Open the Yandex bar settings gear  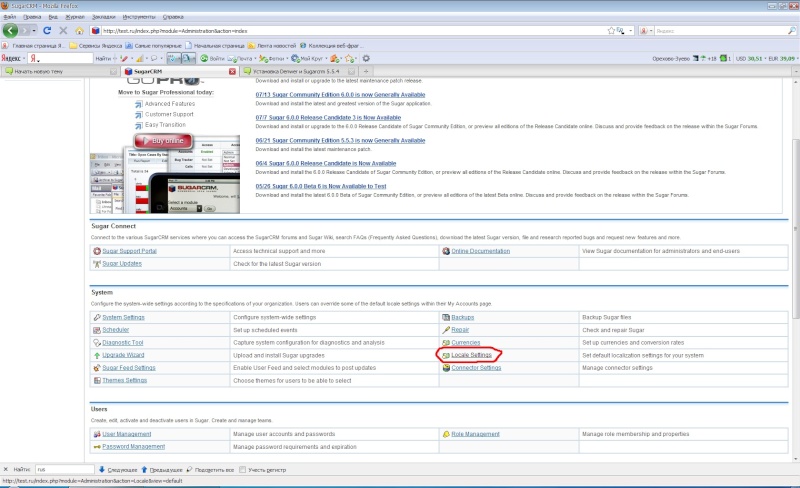[x=366, y=58]
